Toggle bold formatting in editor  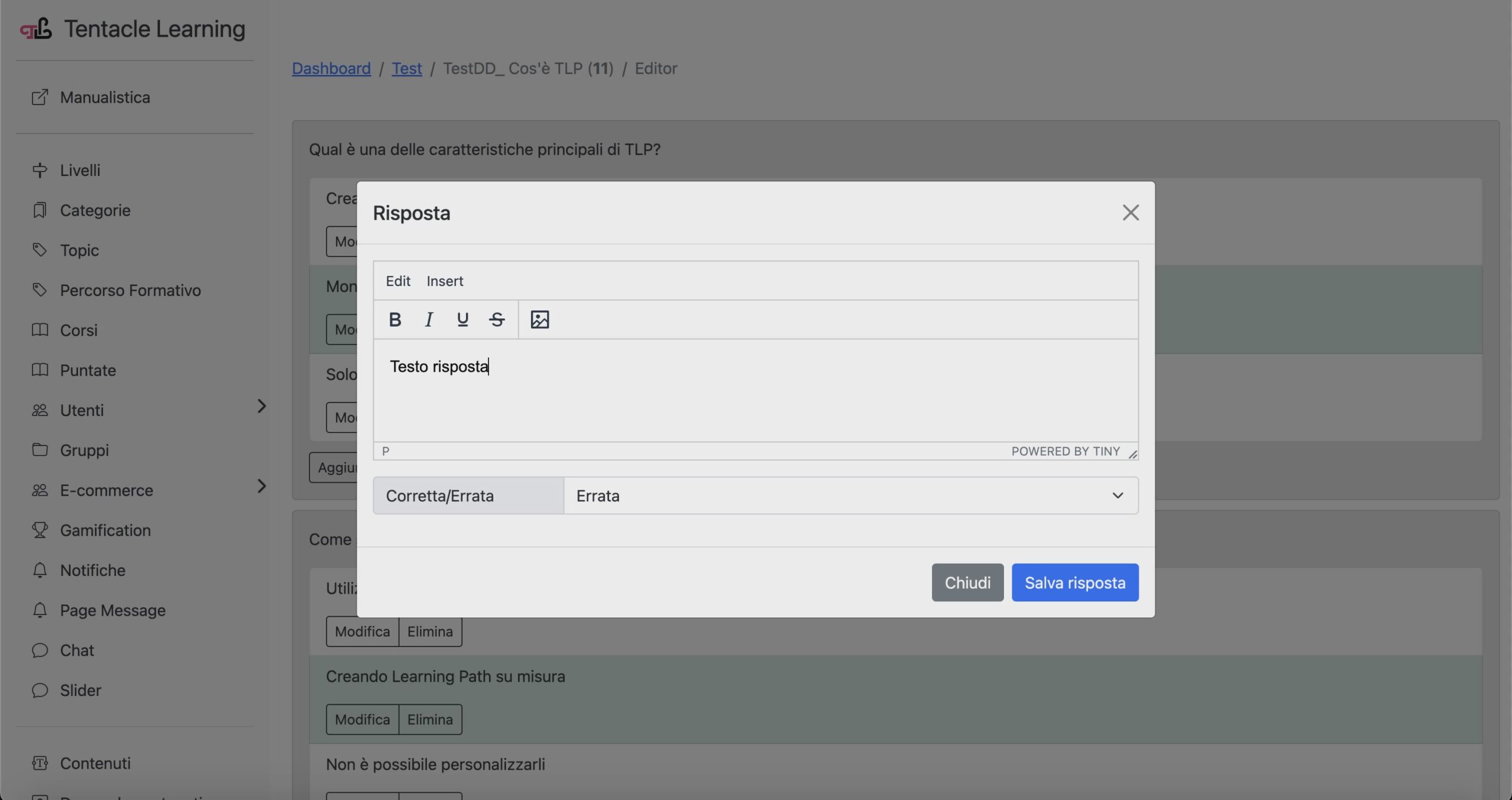(x=395, y=320)
